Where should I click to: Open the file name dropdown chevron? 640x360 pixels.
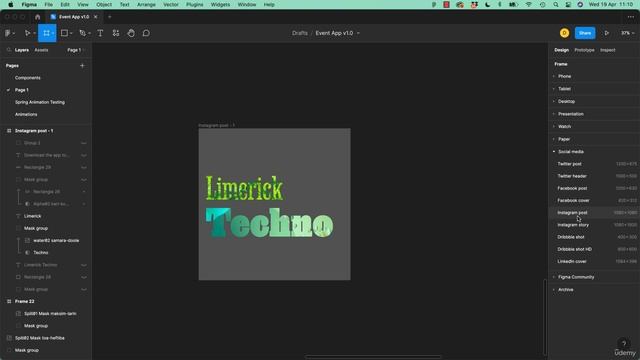[358, 33]
